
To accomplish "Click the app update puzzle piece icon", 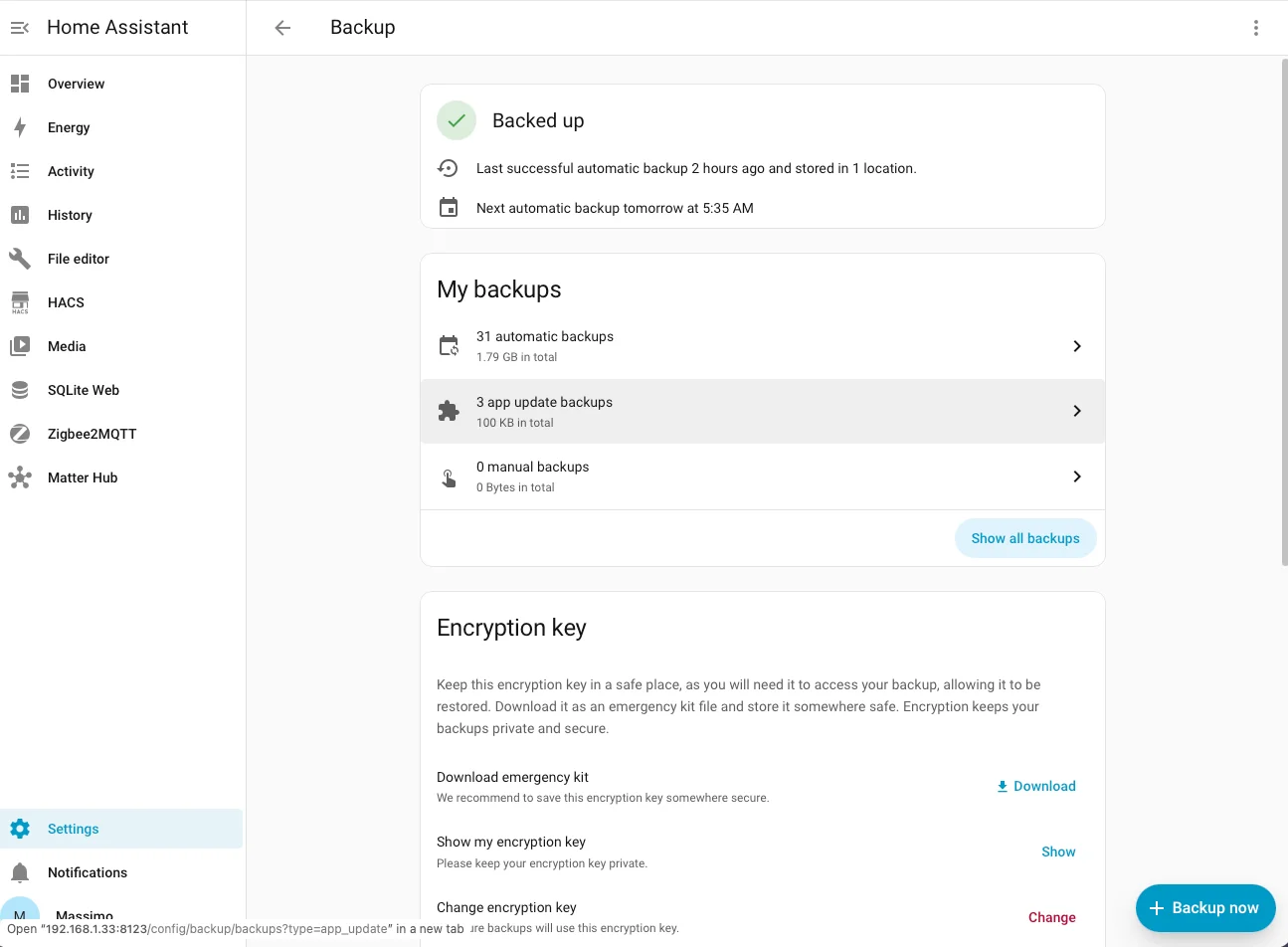I will [x=449, y=411].
